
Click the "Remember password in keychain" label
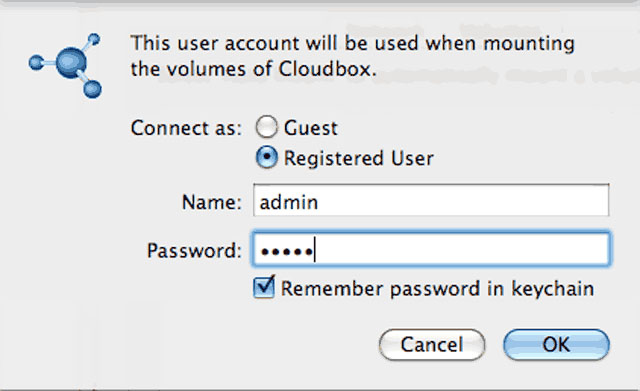pos(438,289)
